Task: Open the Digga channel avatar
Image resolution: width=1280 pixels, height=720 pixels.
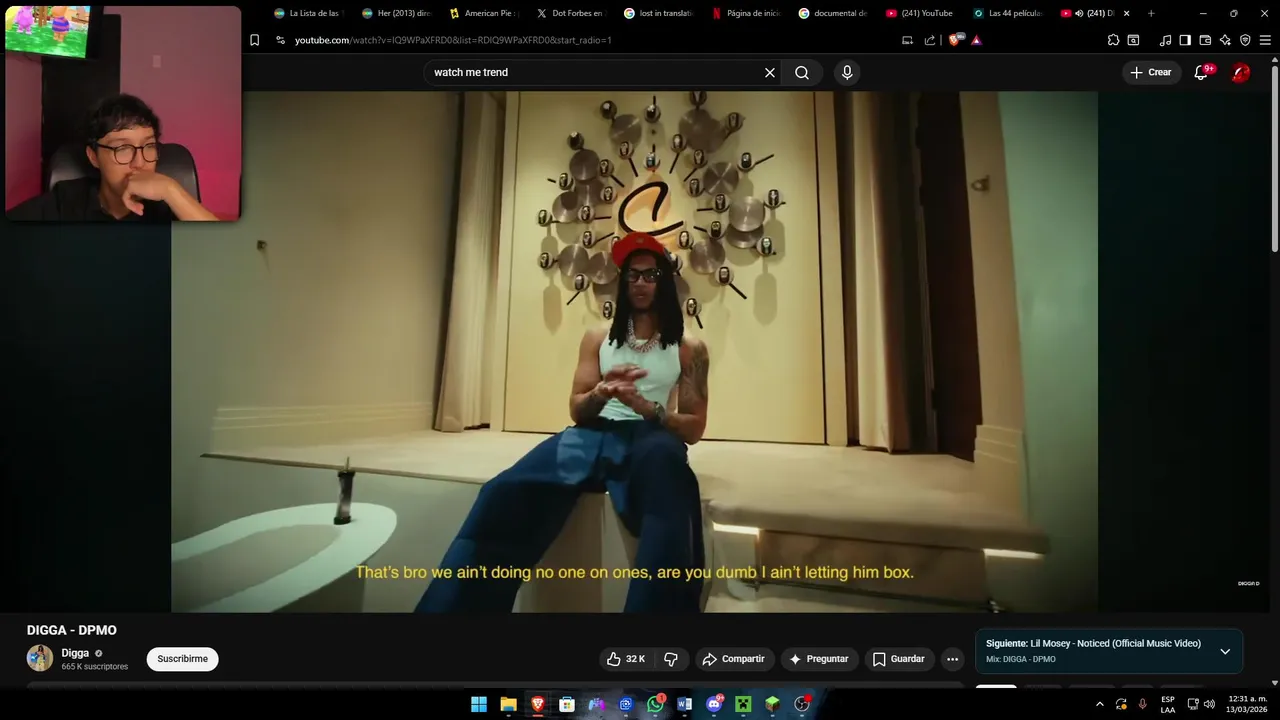Action: click(x=40, y=658)
